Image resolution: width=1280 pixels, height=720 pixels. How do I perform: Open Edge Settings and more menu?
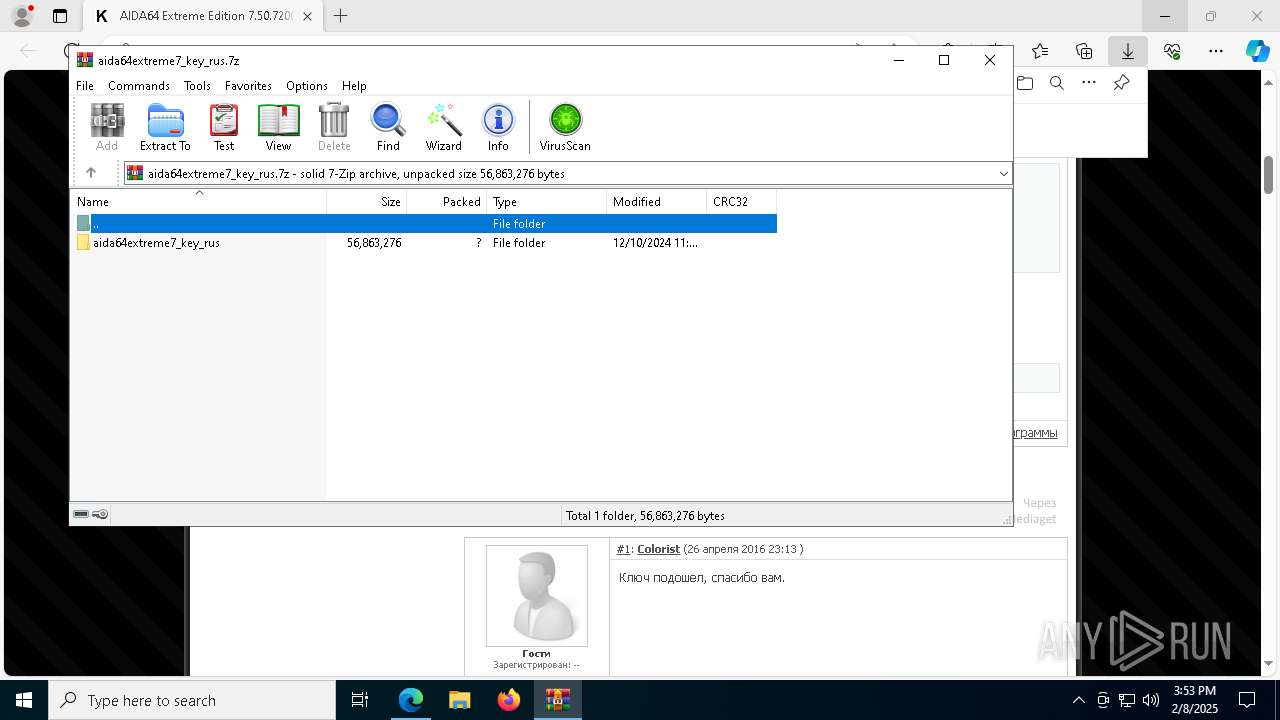[1215, 51]
